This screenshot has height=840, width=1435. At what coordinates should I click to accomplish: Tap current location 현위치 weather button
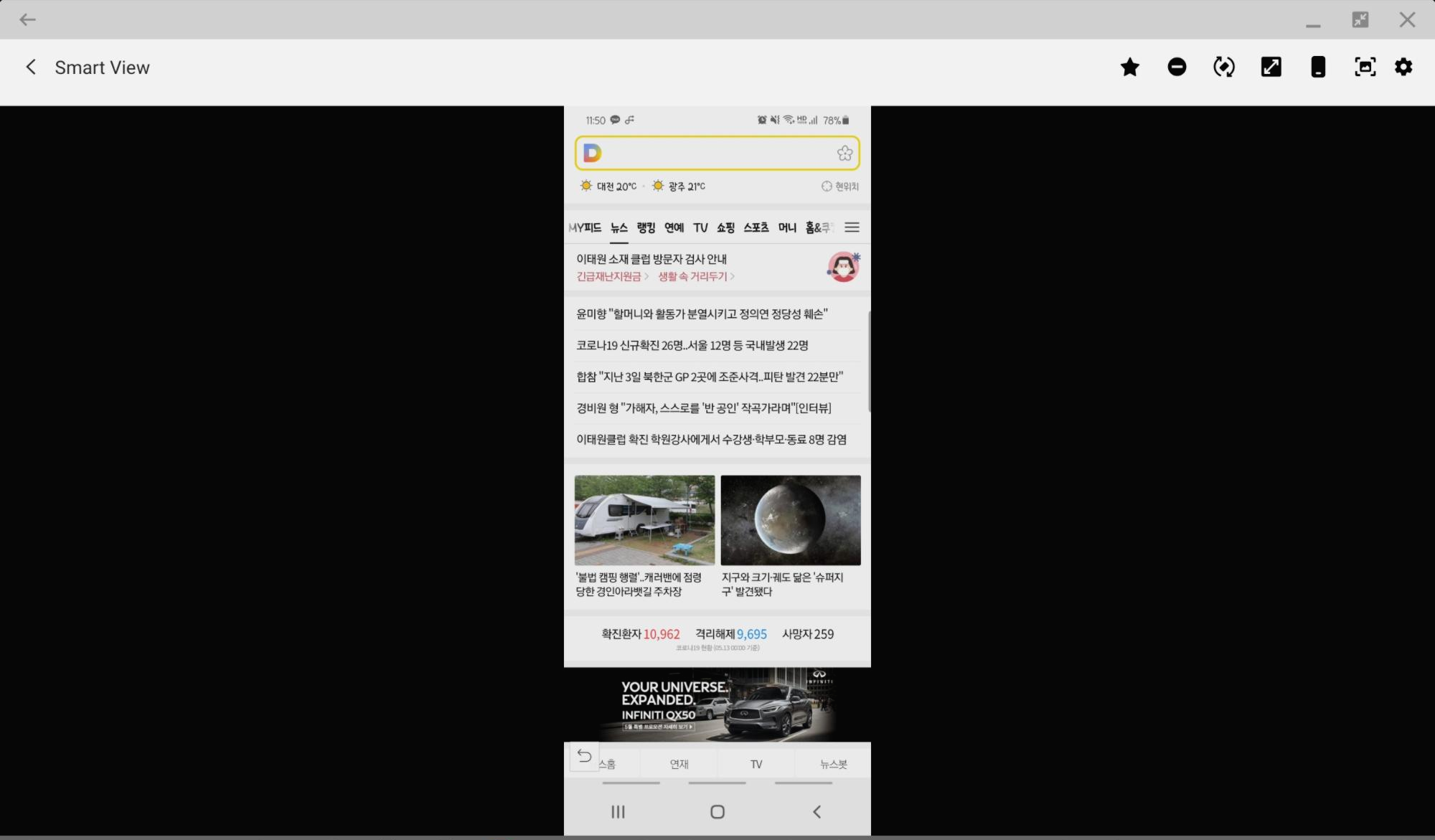point(840,187)
